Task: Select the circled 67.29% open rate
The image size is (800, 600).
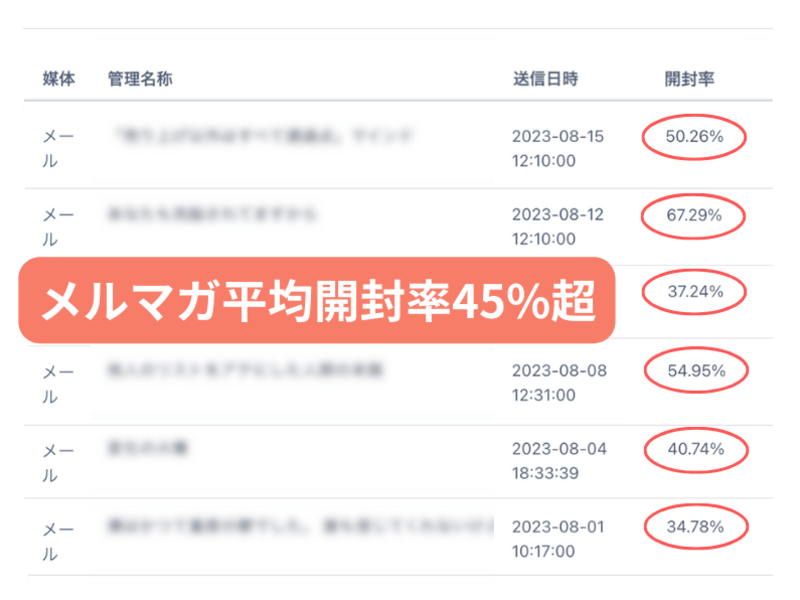Action: [694, 214]
